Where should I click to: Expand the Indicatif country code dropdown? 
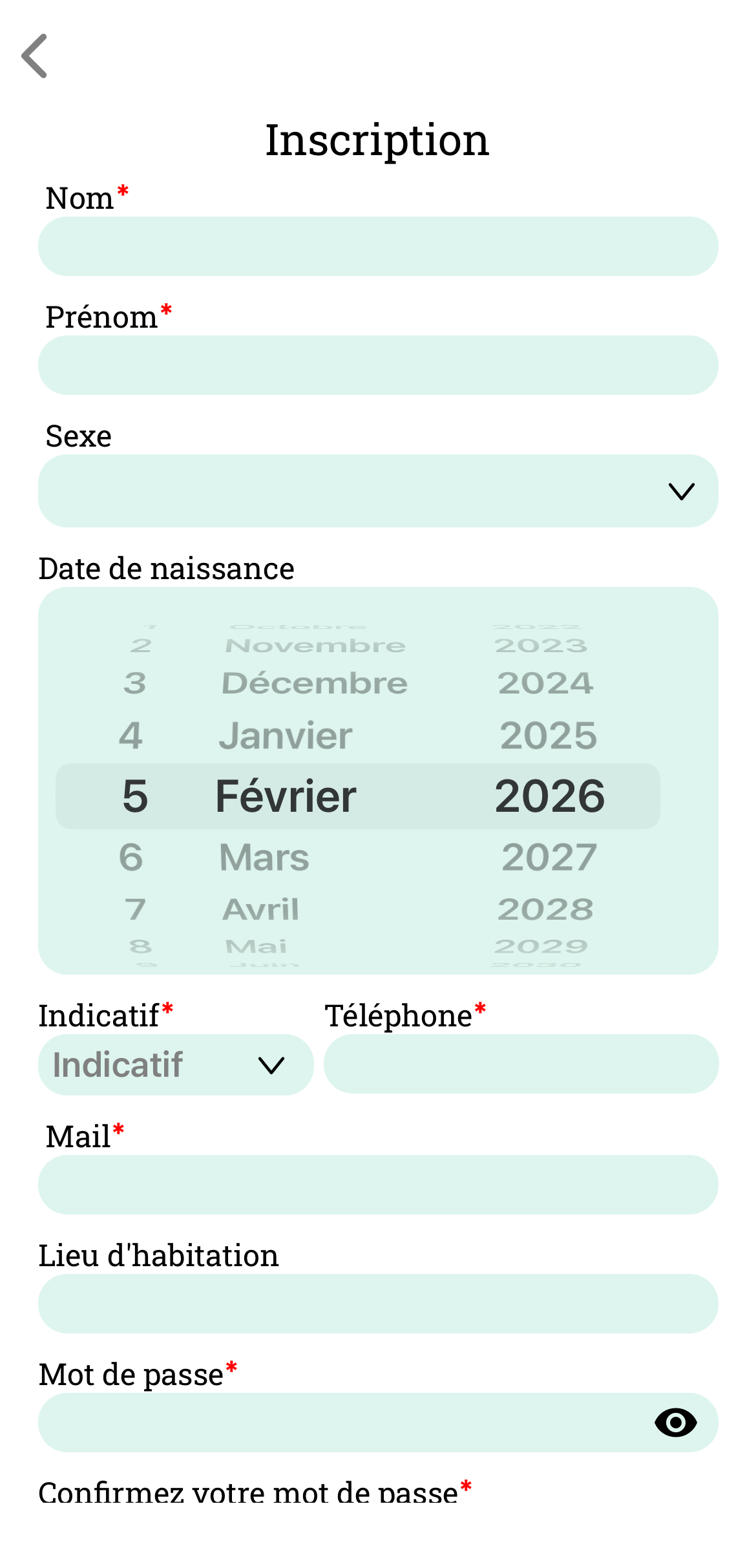176,1065
